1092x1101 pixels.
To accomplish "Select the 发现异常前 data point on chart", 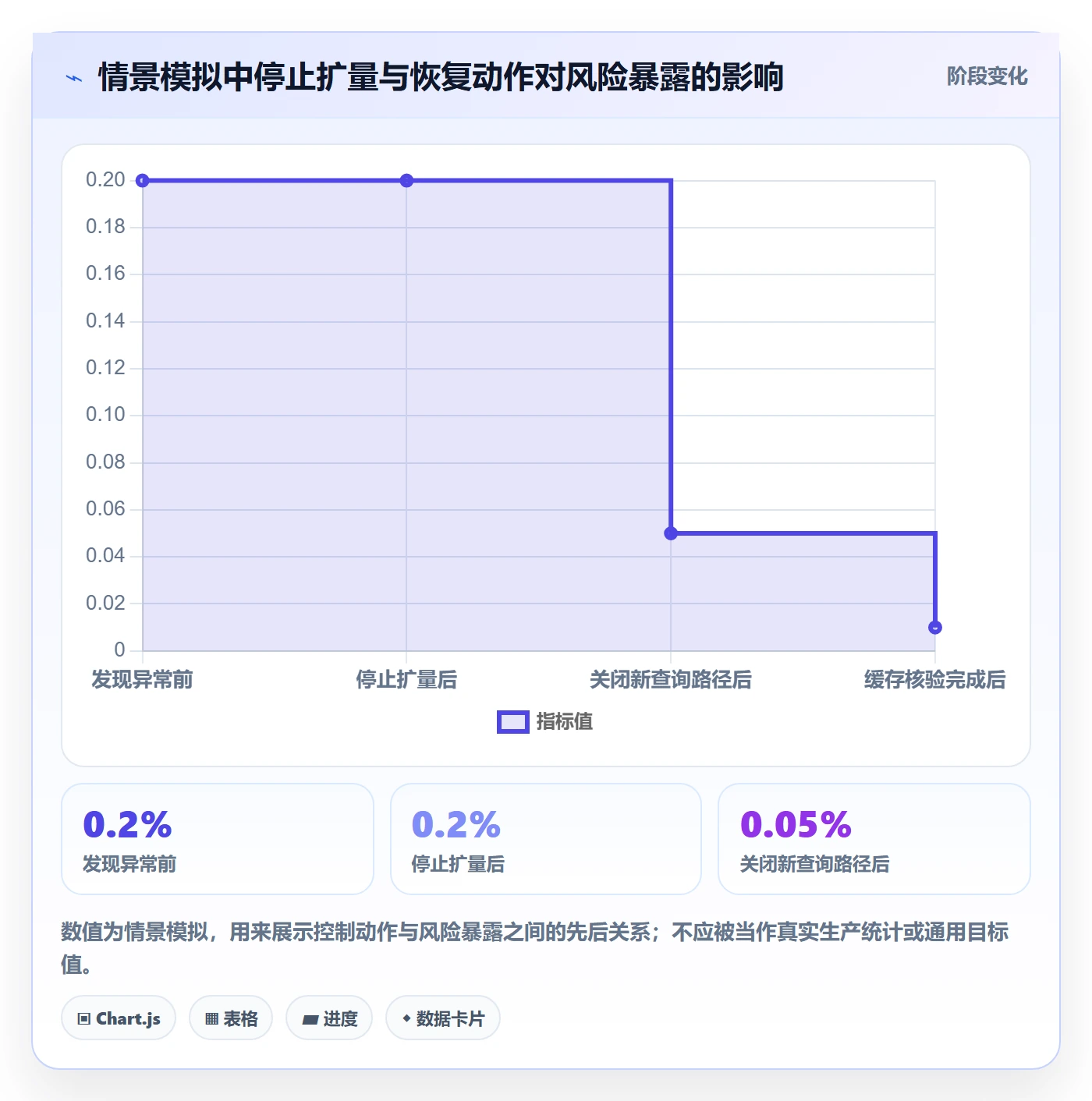I will [x=142, y=181].
